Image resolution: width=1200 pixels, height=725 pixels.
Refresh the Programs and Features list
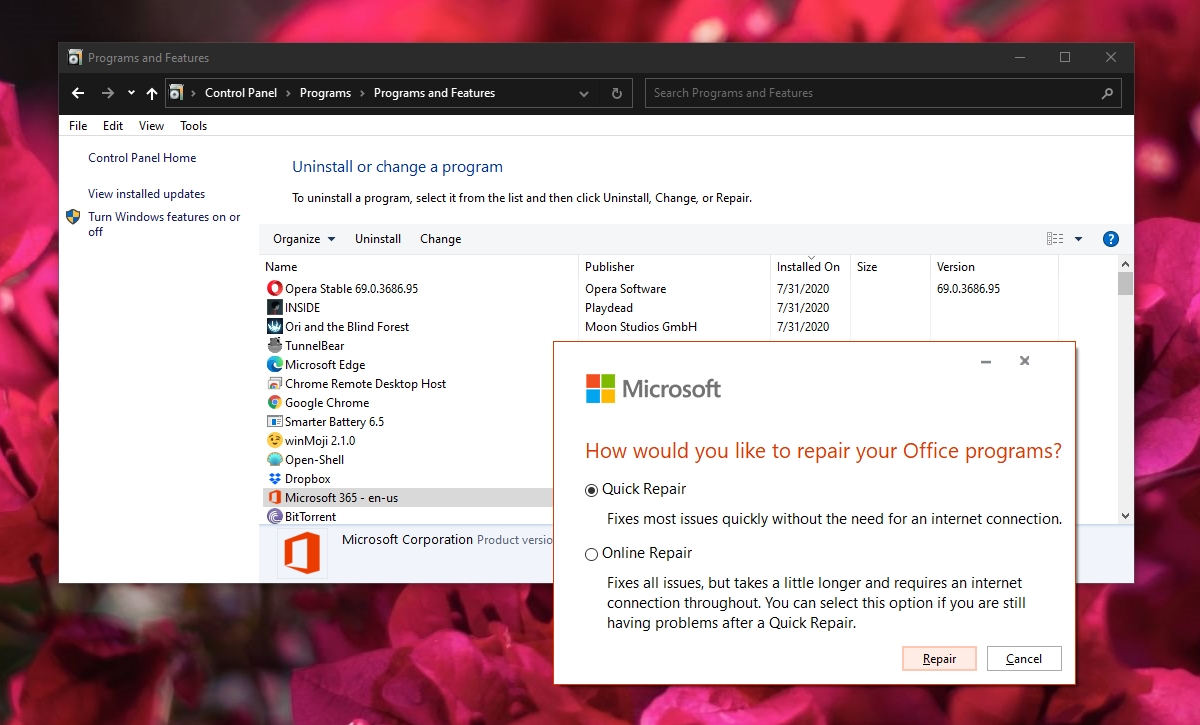point(617,93)
